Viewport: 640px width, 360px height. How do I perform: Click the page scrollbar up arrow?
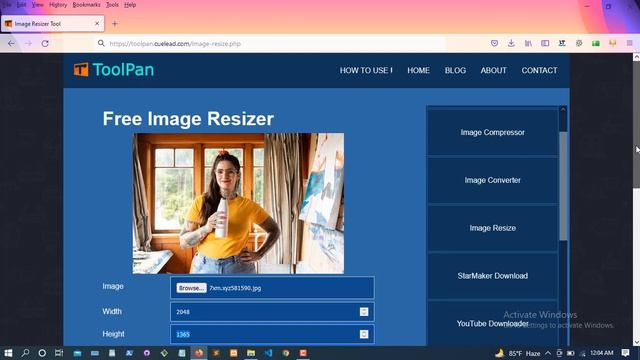[x=636, y=58]
